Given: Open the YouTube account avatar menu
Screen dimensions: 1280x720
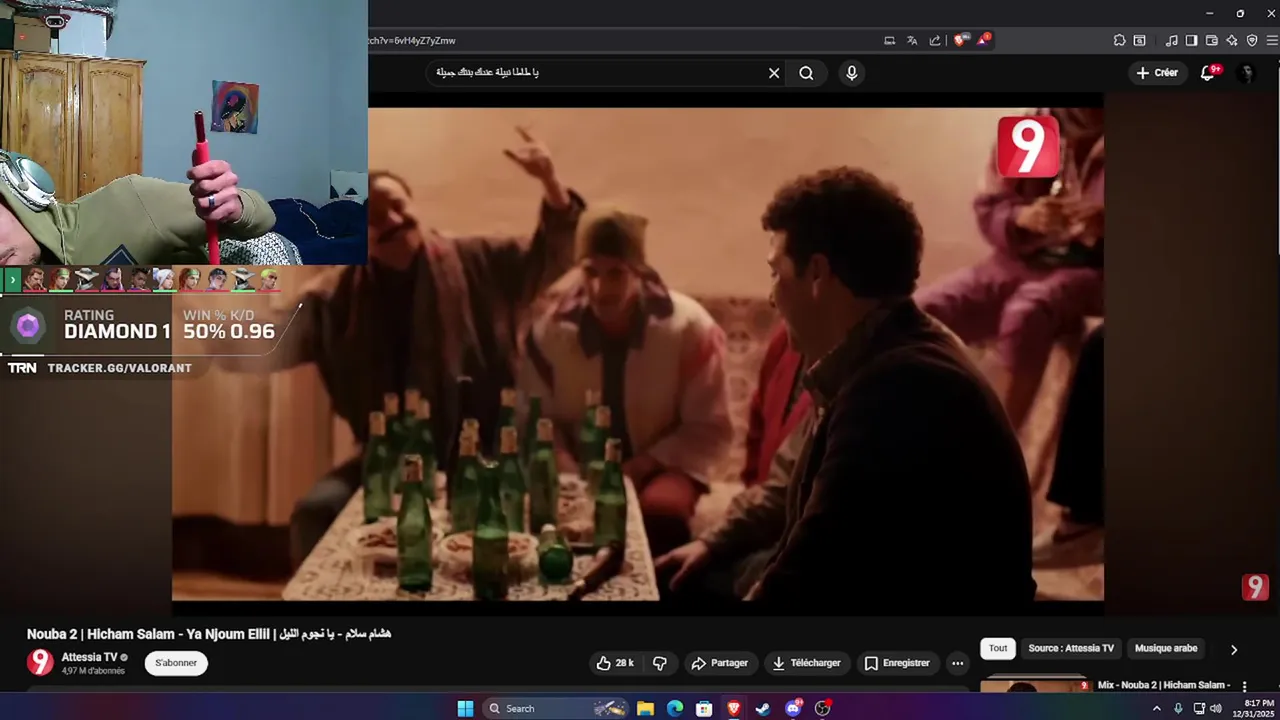Looking at the screenshot, I should 1246,73.
